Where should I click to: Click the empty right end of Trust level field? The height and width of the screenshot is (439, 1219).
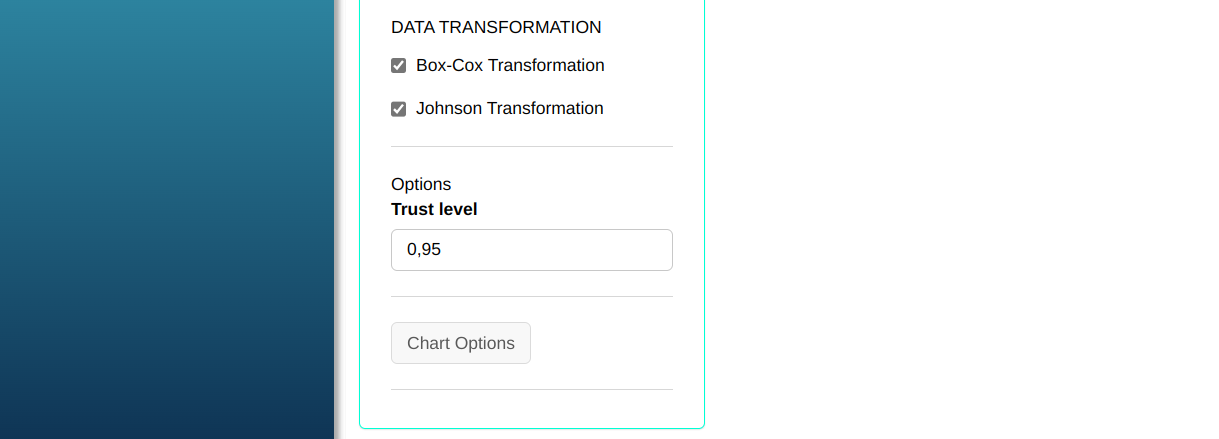(x=640, y=250)
